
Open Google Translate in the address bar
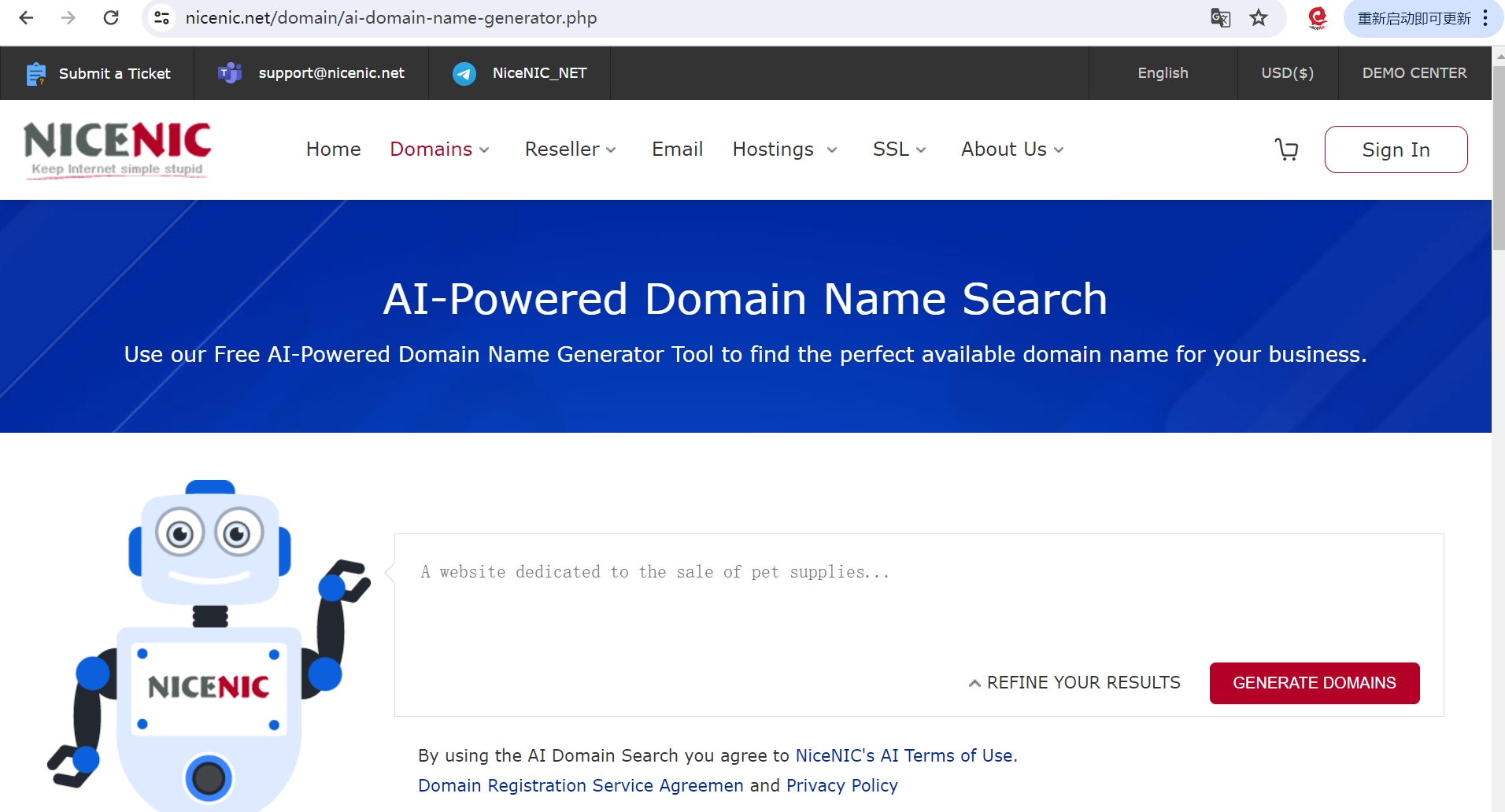point(1221,17)
